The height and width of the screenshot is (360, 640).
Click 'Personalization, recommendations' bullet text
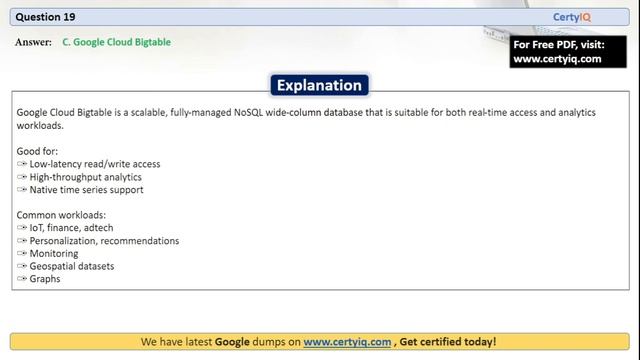pyautogui.click(x=104, y=241)
